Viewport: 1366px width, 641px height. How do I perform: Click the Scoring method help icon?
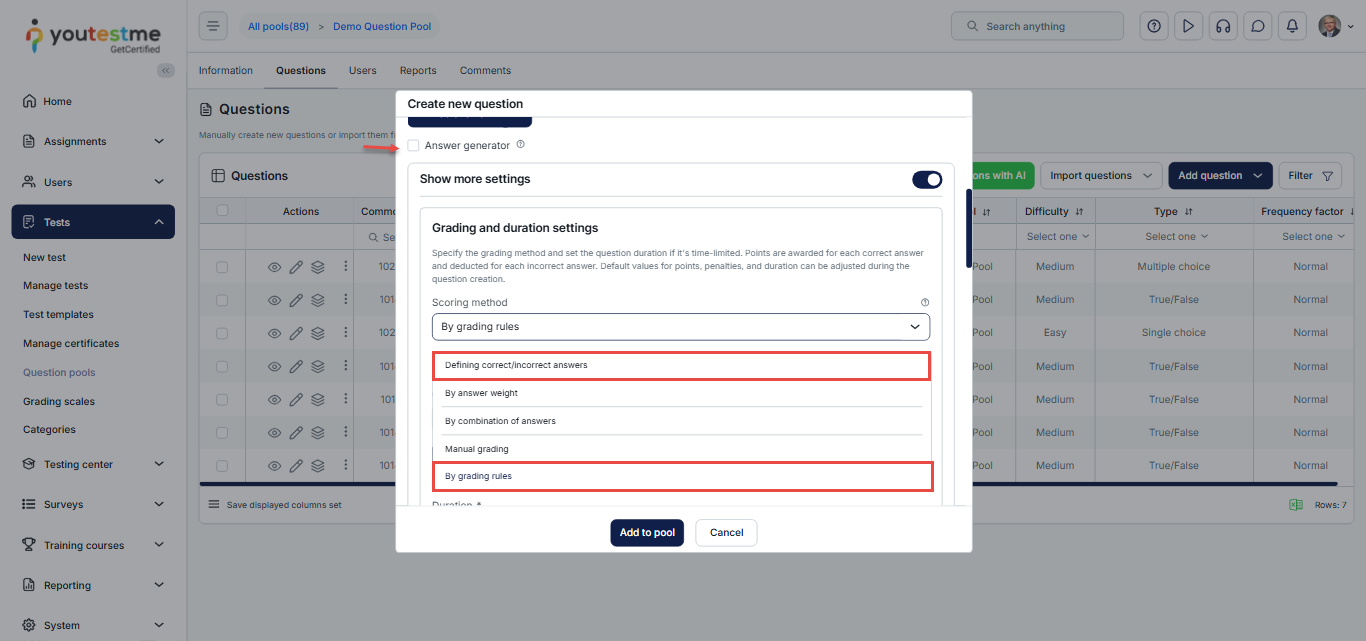tap(924, 302)
